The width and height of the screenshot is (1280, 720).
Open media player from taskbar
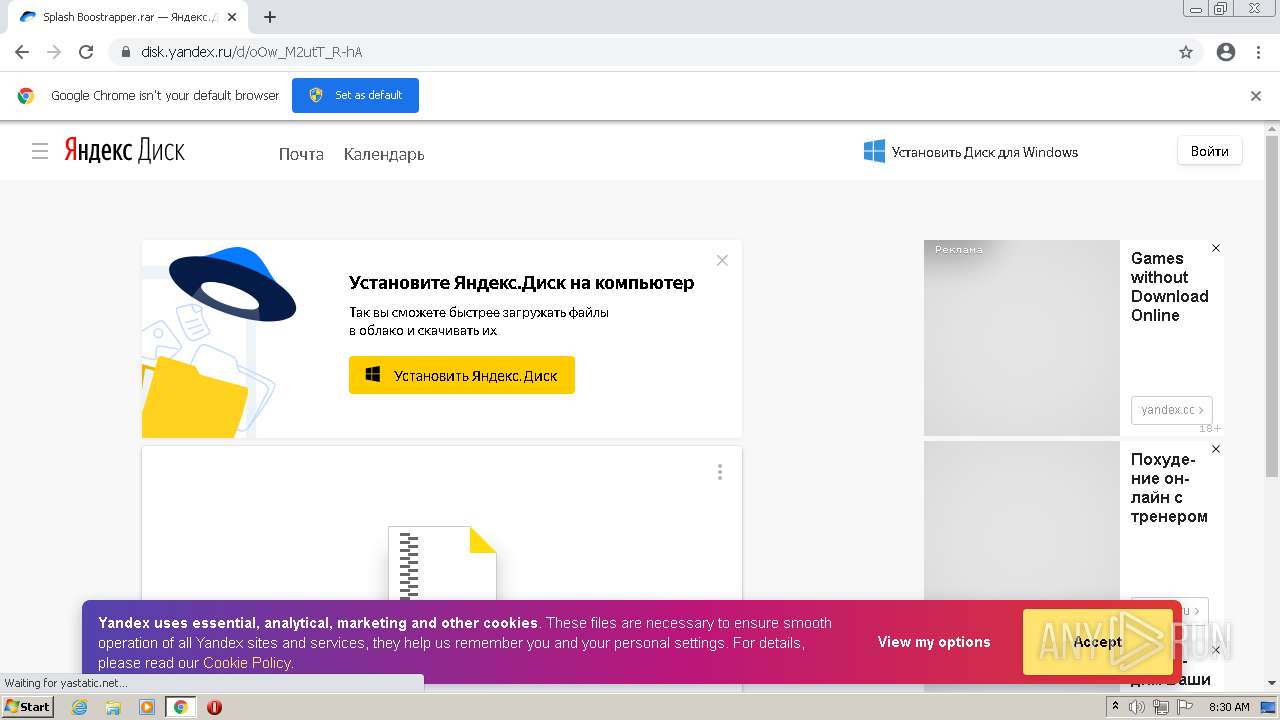(x=147, y=707)
